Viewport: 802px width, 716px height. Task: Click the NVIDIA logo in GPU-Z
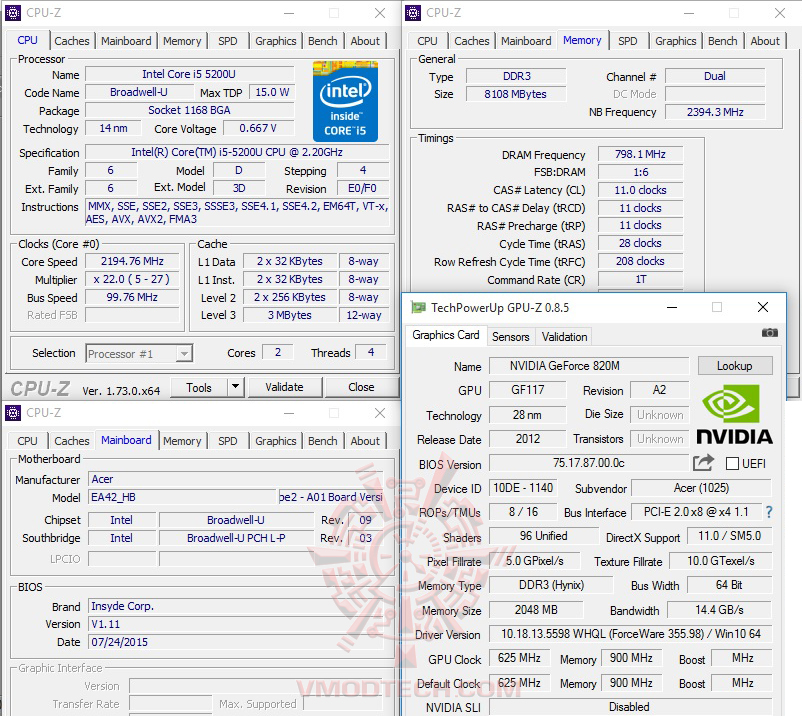point(734,414)
